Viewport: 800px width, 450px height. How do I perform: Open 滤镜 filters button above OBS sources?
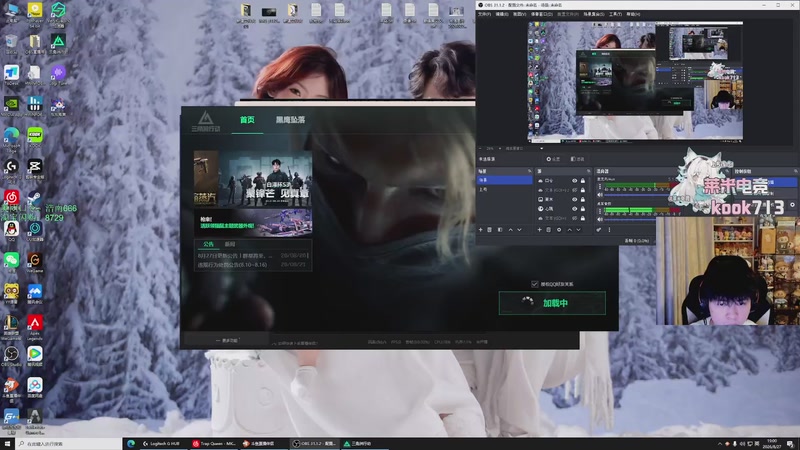[x=577, y=159]
